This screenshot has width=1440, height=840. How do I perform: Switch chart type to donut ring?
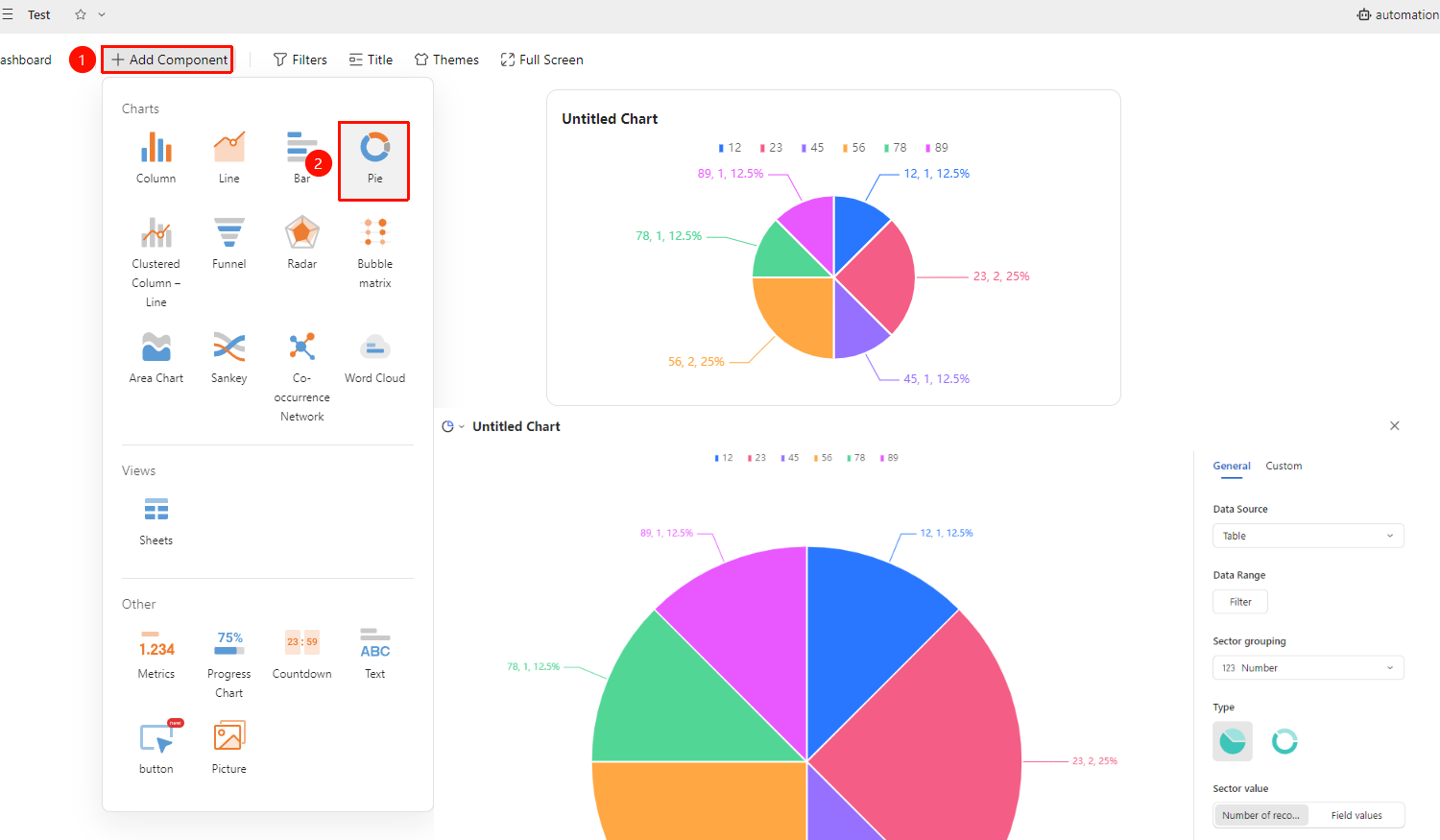click(1284, 741)
